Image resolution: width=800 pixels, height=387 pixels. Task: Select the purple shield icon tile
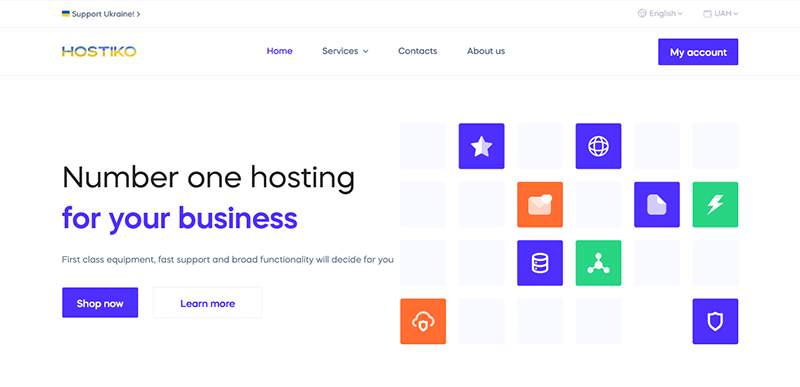click(715, 321)
